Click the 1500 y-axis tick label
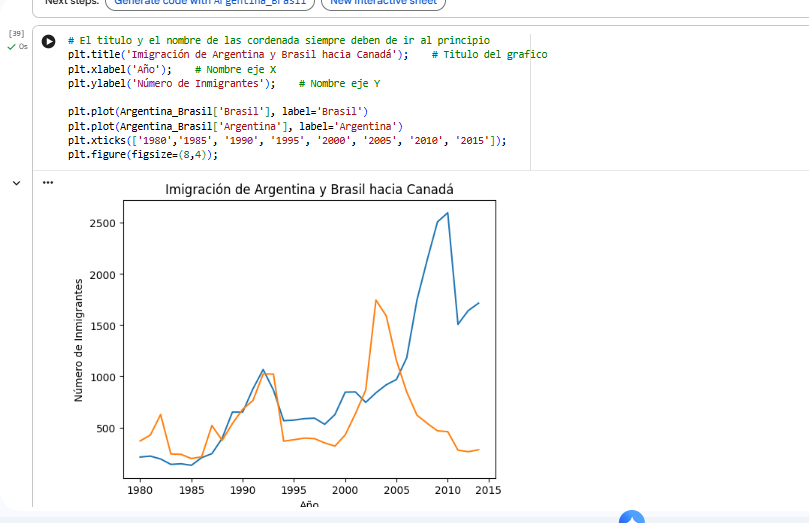Image resolution: width=809 pixels, height=523 pixels. point(103,326)
